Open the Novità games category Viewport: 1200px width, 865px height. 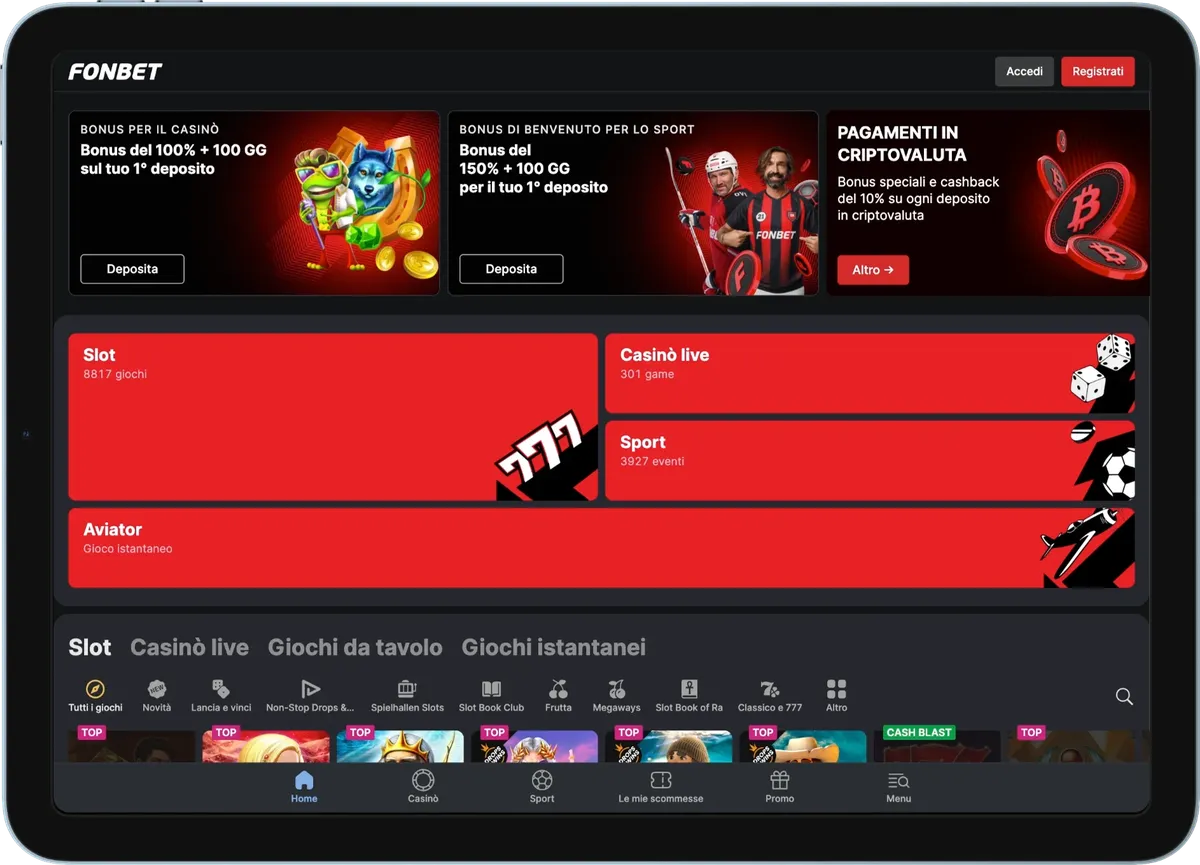click(x=156, y=688)
